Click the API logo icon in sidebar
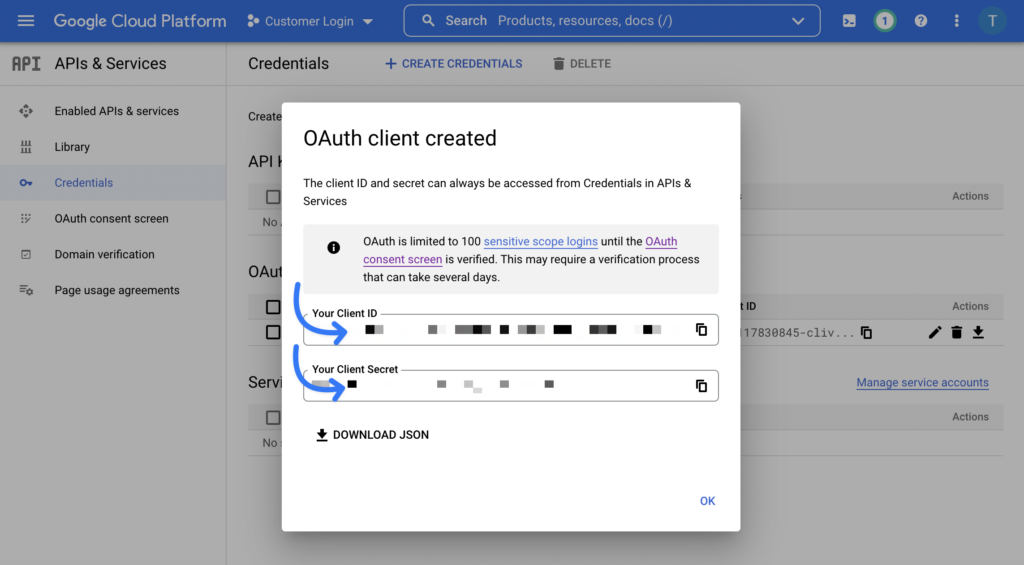The height and width of the screenshot is (565, 1024). point(26,63)
